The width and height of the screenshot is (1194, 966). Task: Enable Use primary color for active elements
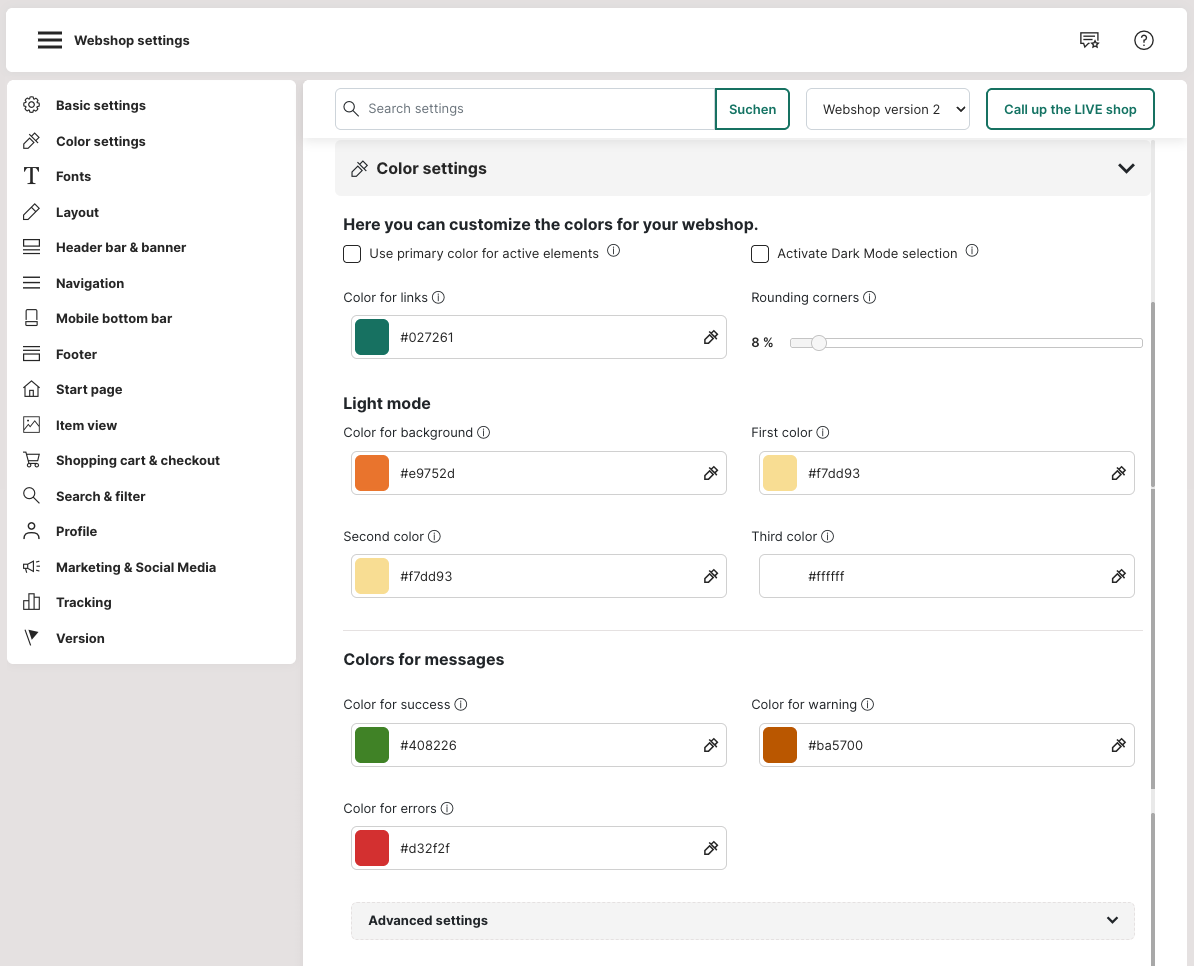pyautogui.click(x=352, y=254)
